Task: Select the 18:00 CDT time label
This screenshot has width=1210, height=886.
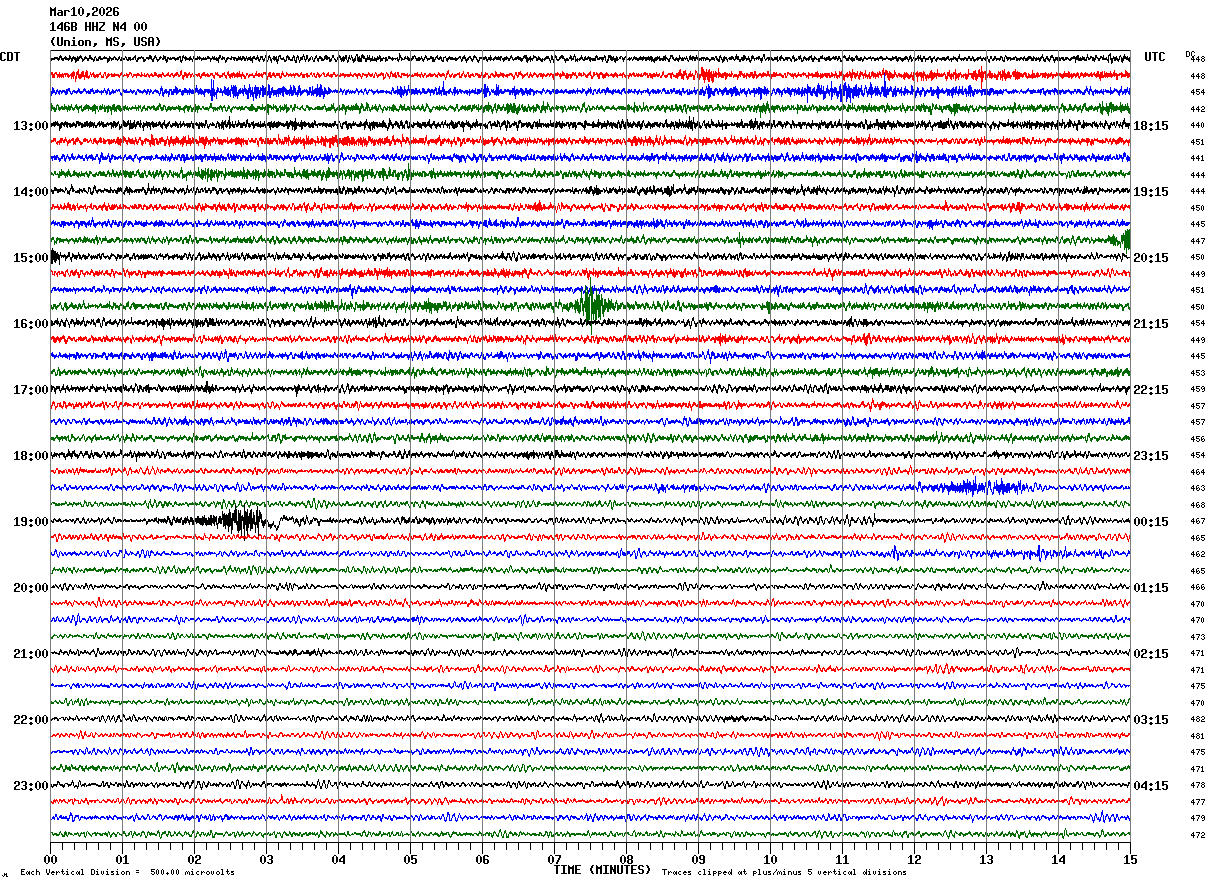Action: click(30, 456)
